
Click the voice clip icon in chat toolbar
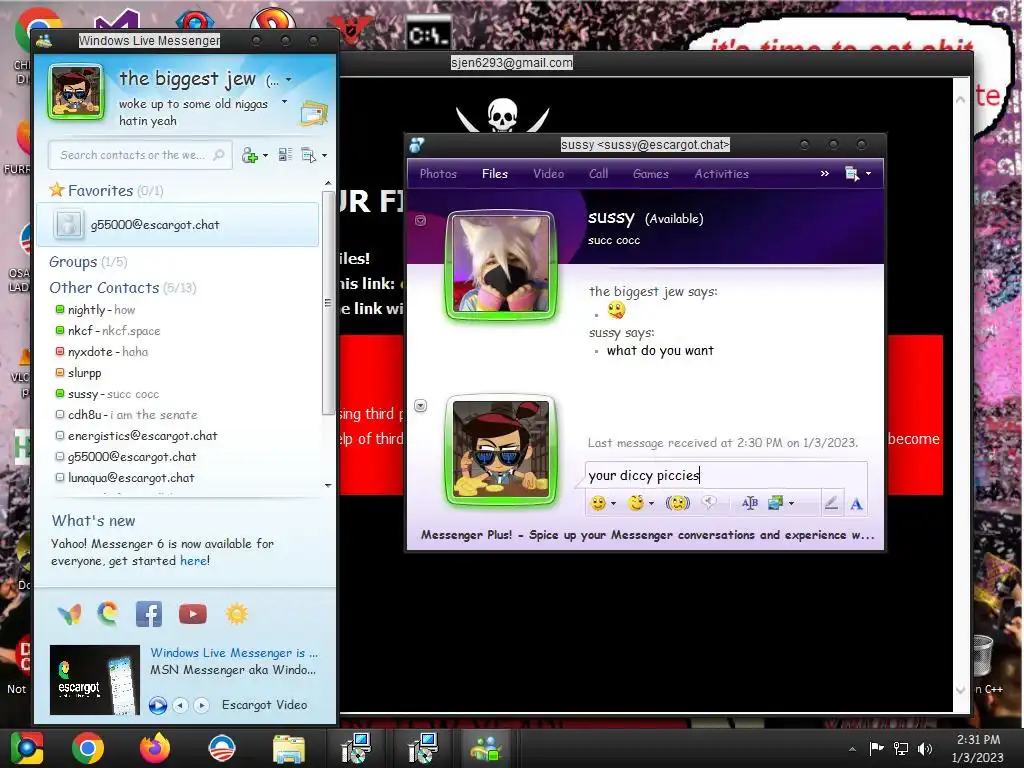(709, 503)
